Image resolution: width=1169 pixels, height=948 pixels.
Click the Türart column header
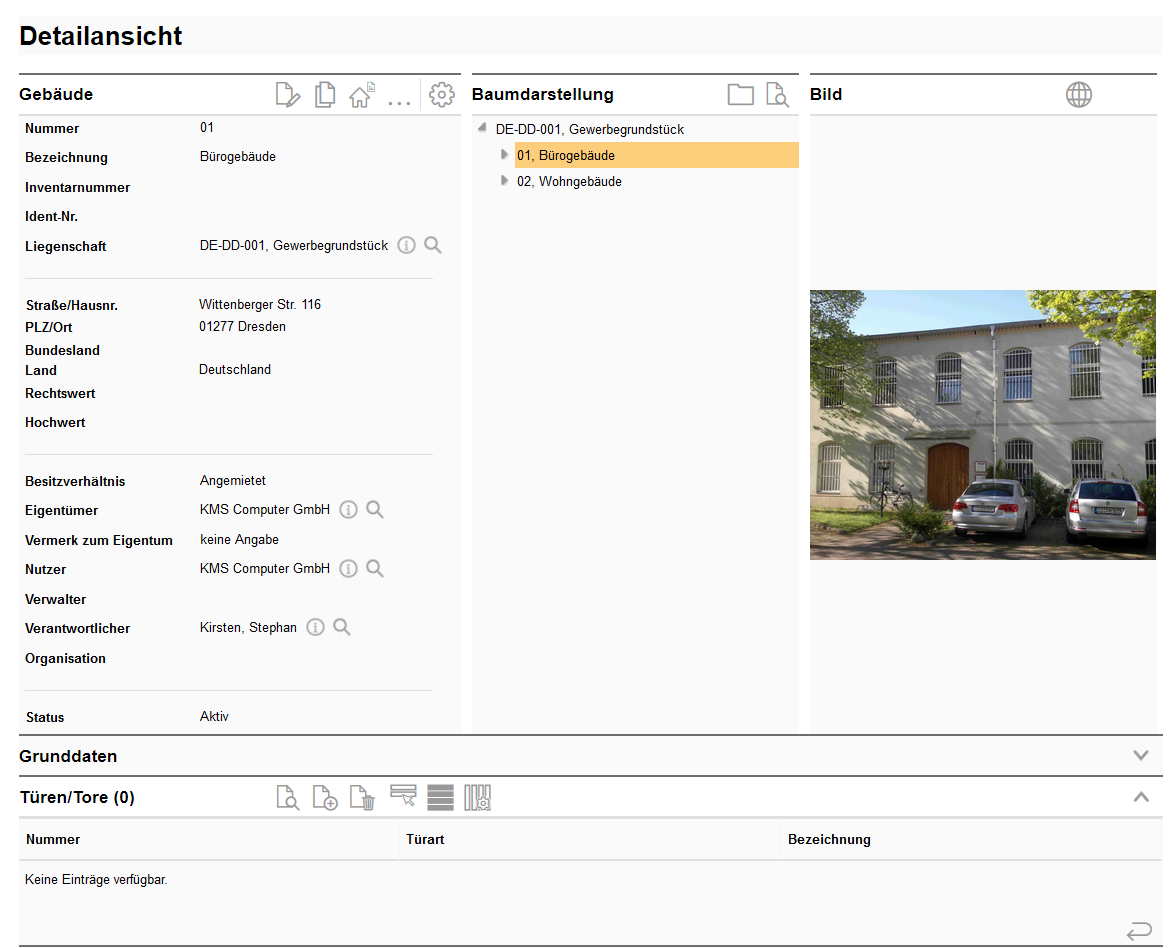(425, 839)
